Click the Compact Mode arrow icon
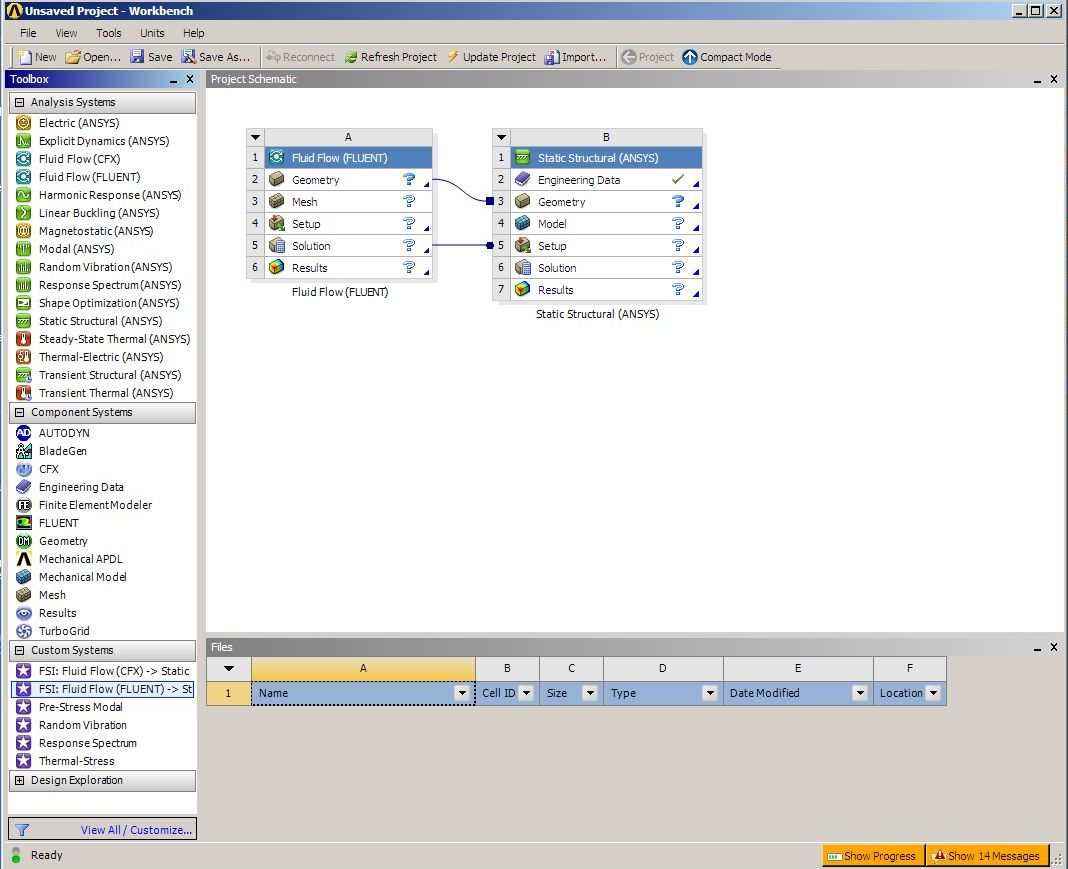This screenshot has height=869, width=1068. coord(690,57)
